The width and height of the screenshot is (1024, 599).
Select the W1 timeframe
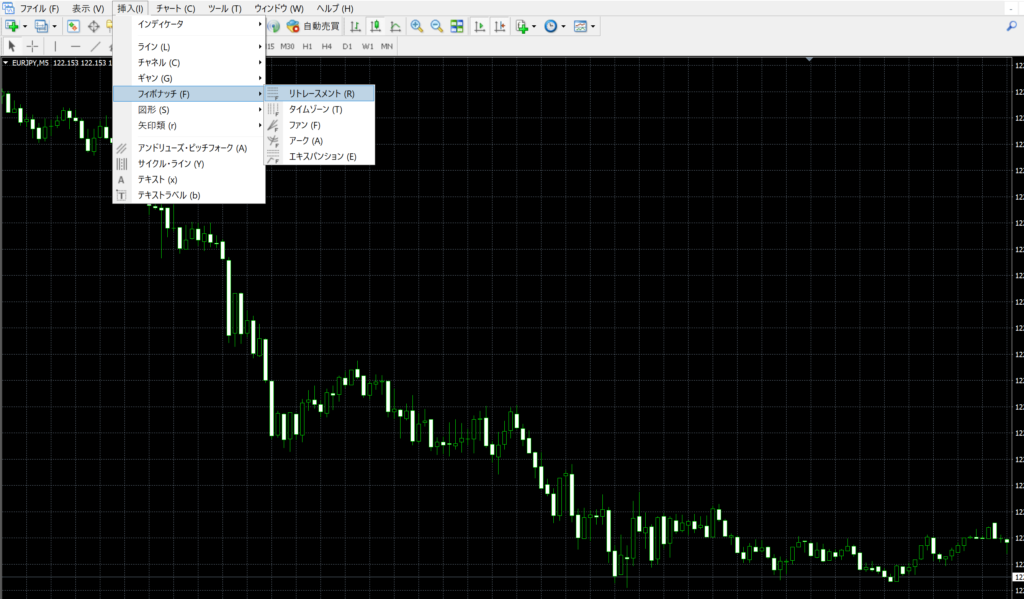[x=368, y=46]
